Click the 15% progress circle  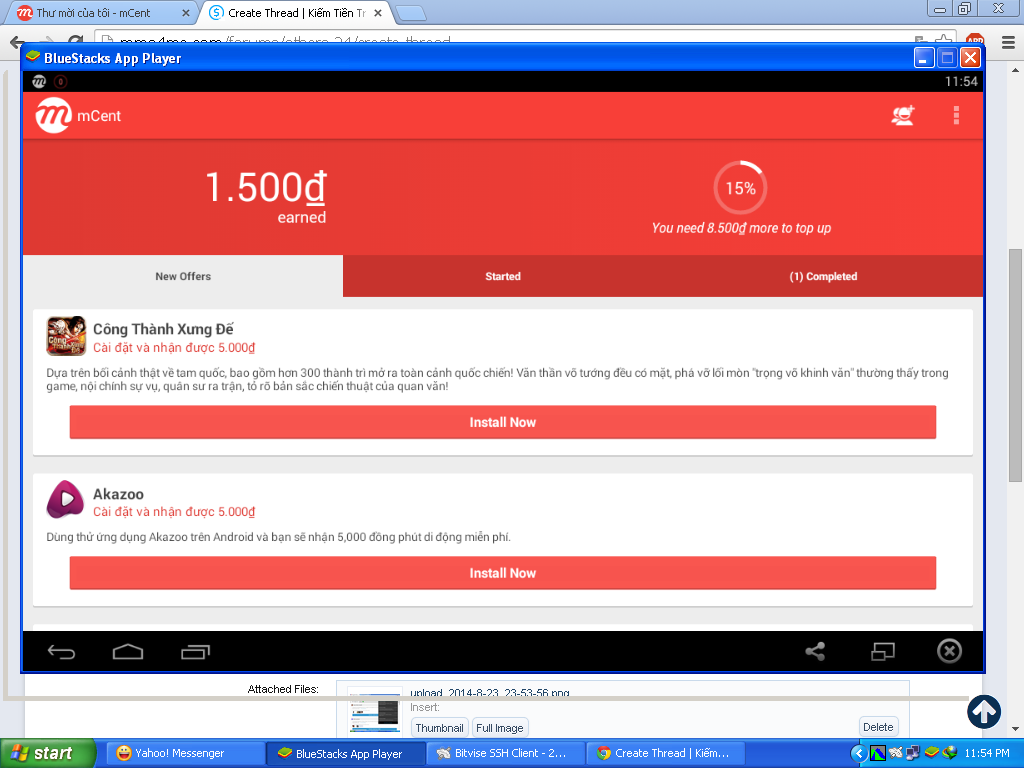pyautogui.click(x=741, y=188)
